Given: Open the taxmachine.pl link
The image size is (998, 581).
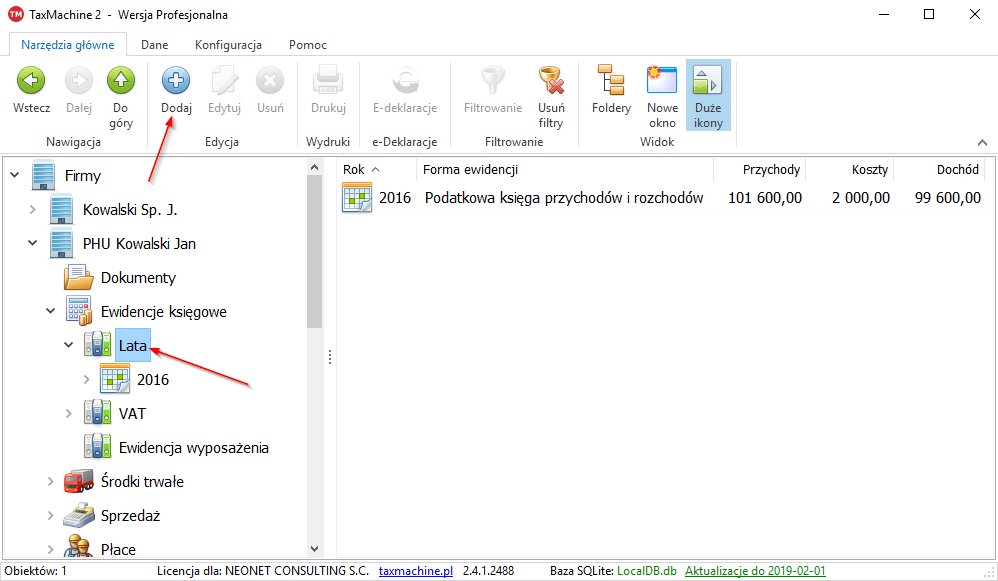Looking at the screenshot, I should [x=415, y=571].
